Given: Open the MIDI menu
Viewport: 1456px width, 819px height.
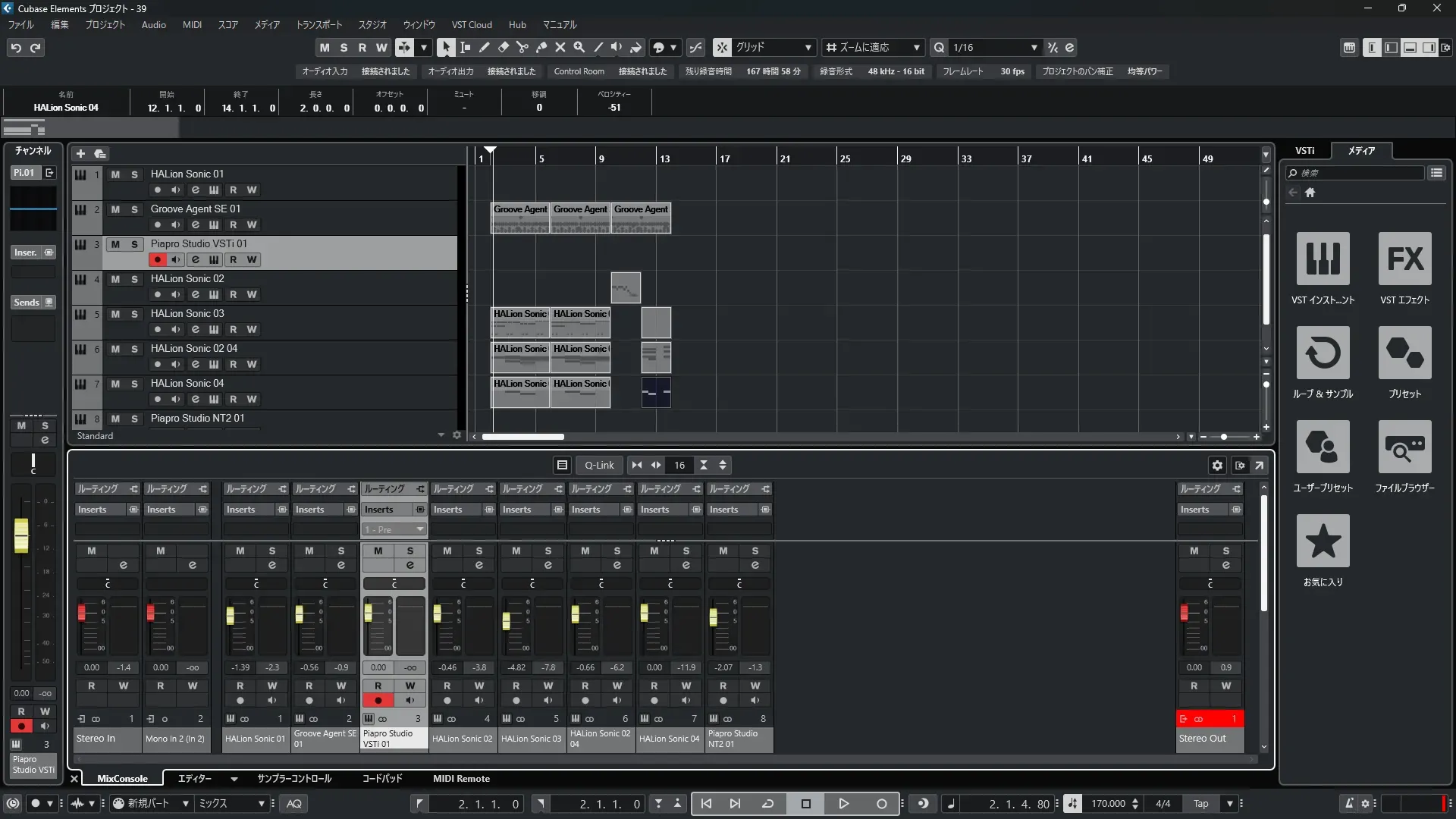Looking at the screenshot, I should coord(192,24).
